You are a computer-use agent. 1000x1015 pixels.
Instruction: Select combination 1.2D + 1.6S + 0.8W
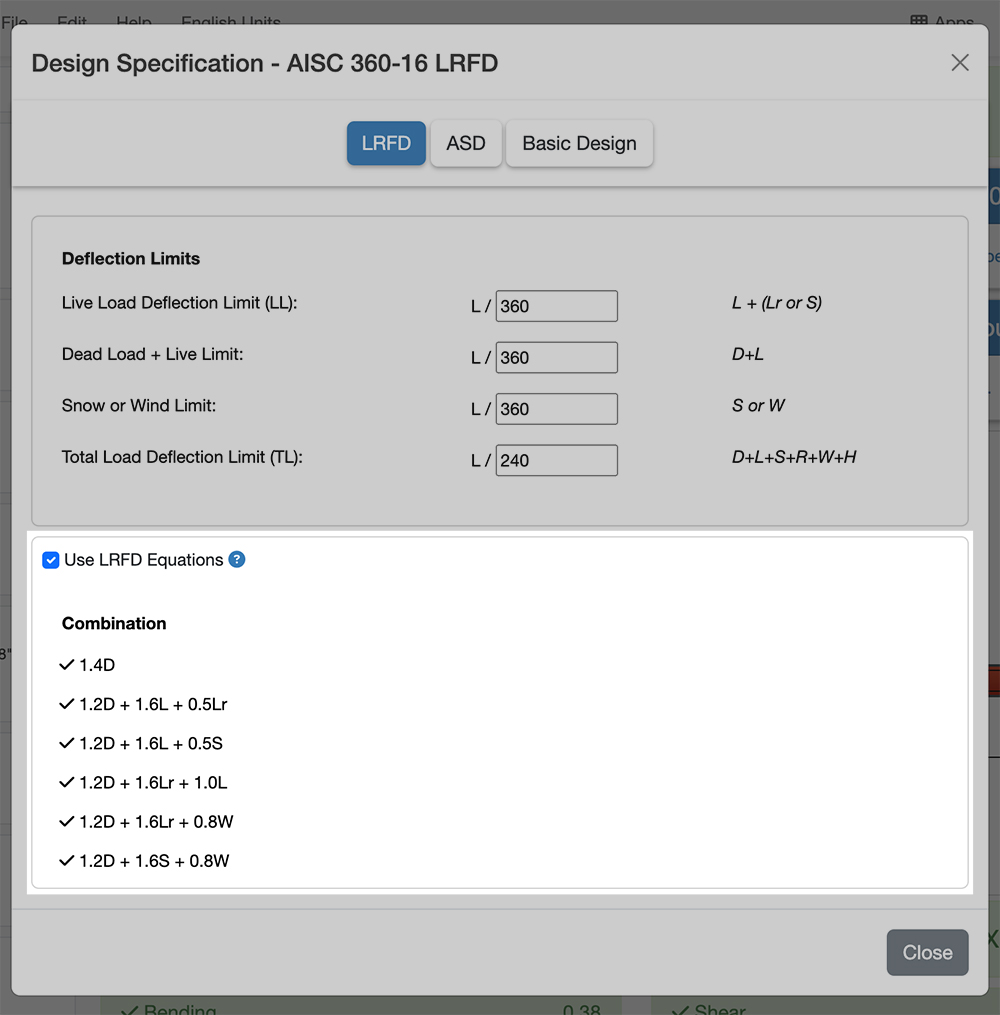click(144, 861)
